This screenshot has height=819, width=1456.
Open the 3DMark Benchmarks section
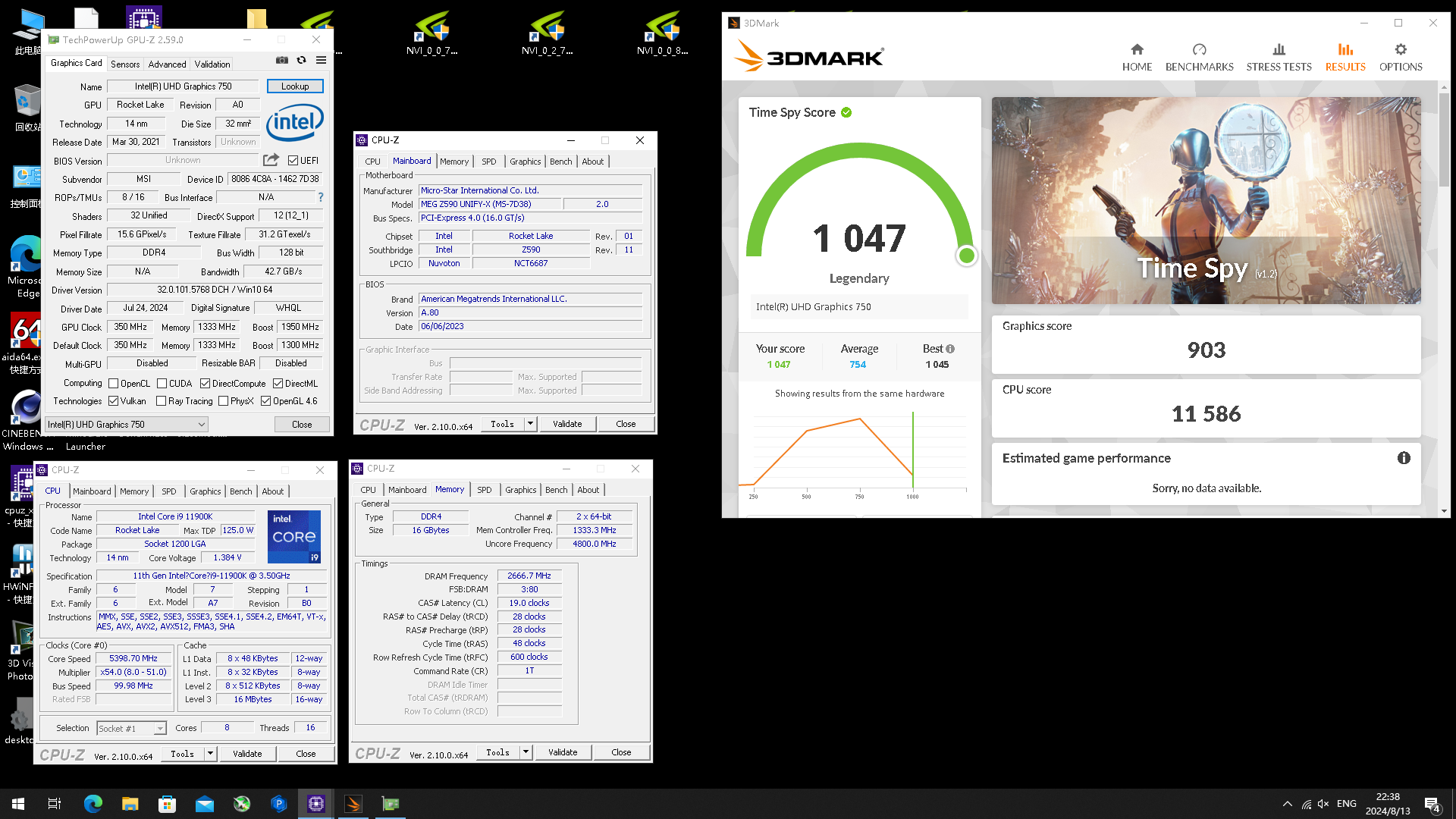click(1199, 58)
